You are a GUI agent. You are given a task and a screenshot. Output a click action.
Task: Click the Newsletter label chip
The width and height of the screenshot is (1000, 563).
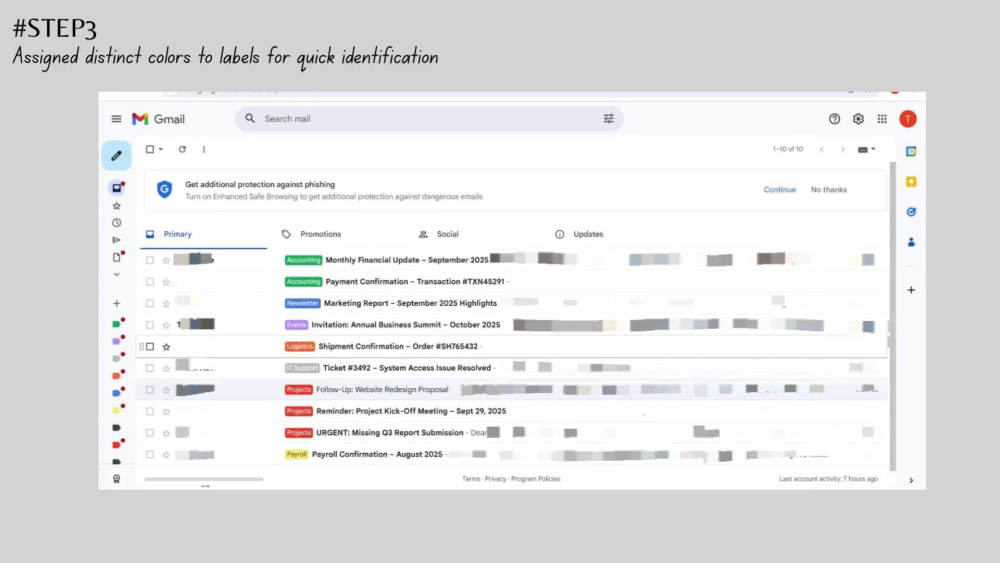(302, 303)
